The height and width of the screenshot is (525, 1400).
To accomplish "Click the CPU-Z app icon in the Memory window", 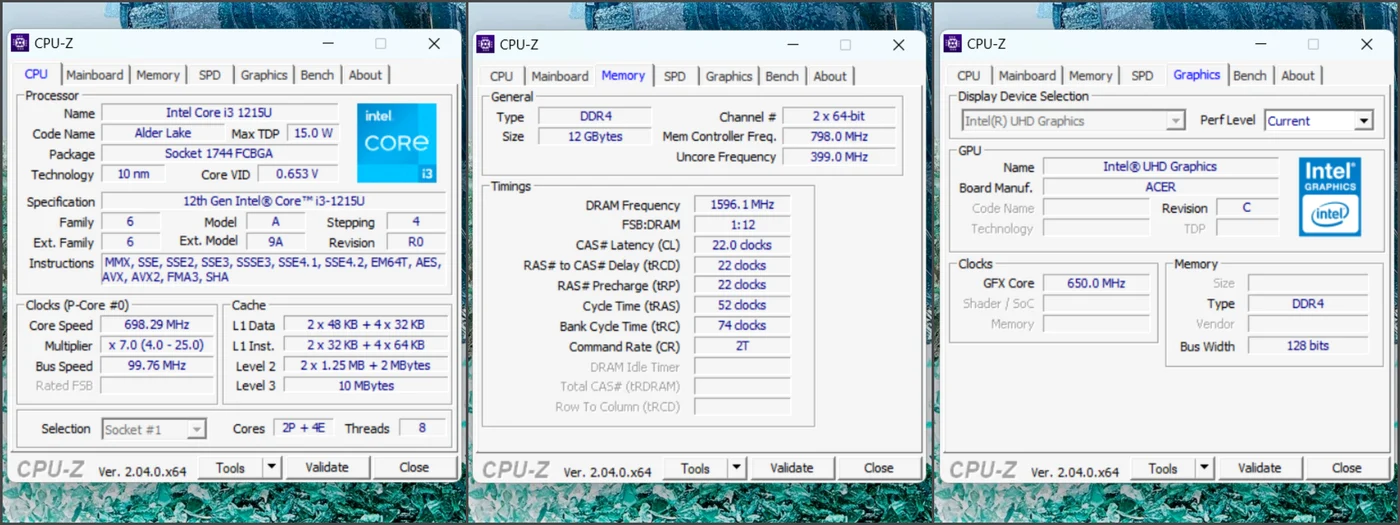I will pos(485,43).
